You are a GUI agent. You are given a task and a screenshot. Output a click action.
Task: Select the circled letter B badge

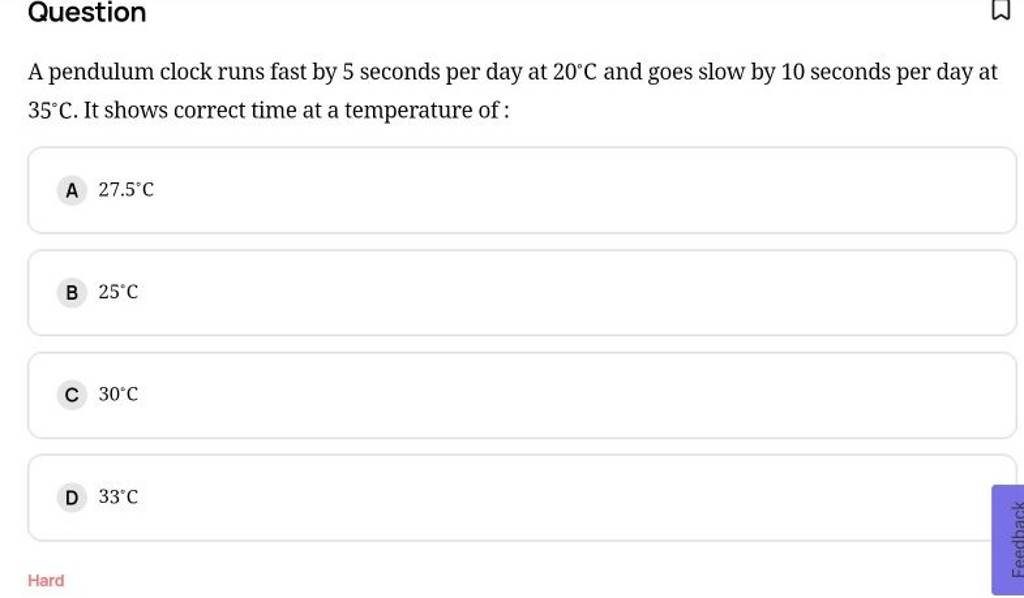pyautogui.click(x=71, y=293)
